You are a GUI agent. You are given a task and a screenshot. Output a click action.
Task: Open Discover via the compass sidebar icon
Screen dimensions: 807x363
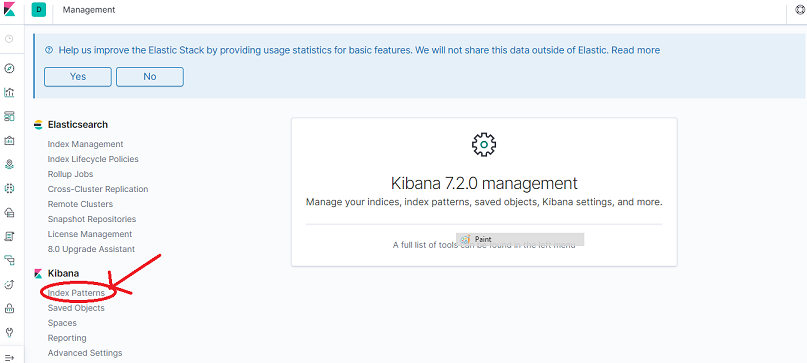click(x=9, y=68)
